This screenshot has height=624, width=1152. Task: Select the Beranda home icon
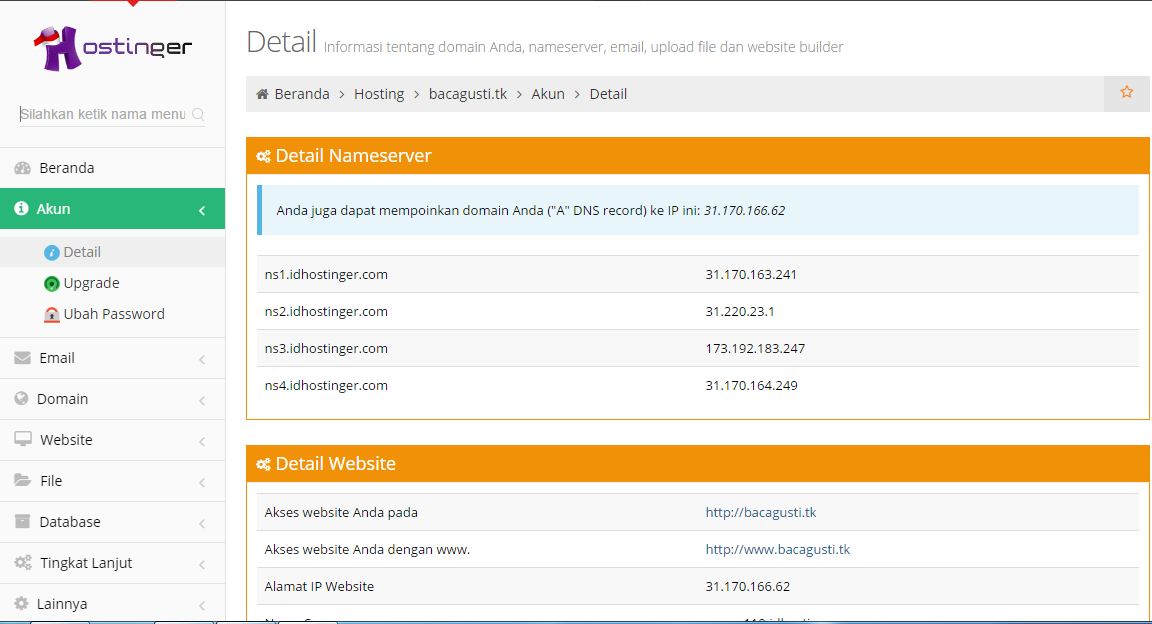[23, 166]
